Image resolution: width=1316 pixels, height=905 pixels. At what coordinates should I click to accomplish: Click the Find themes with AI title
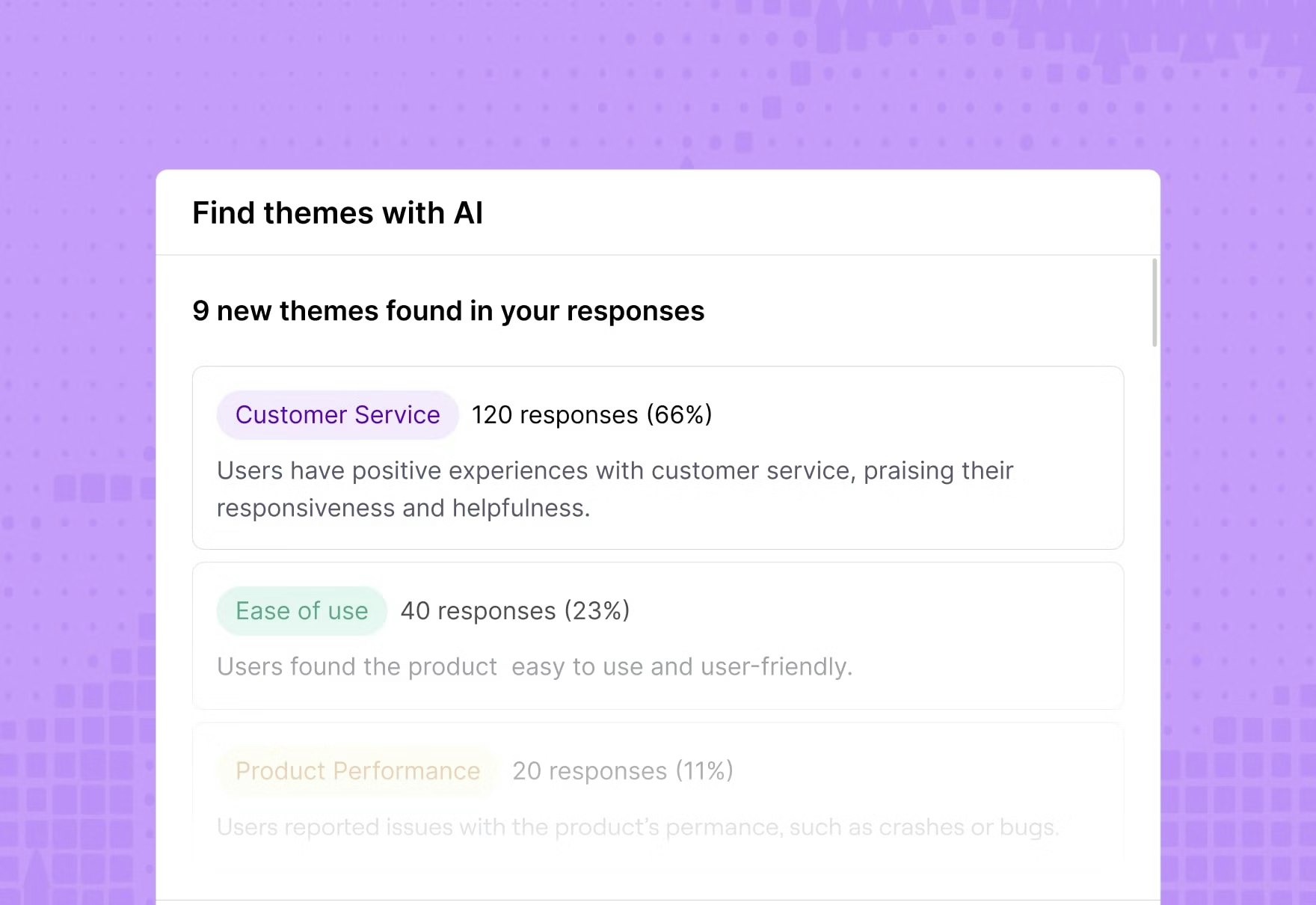click(338, 213)
